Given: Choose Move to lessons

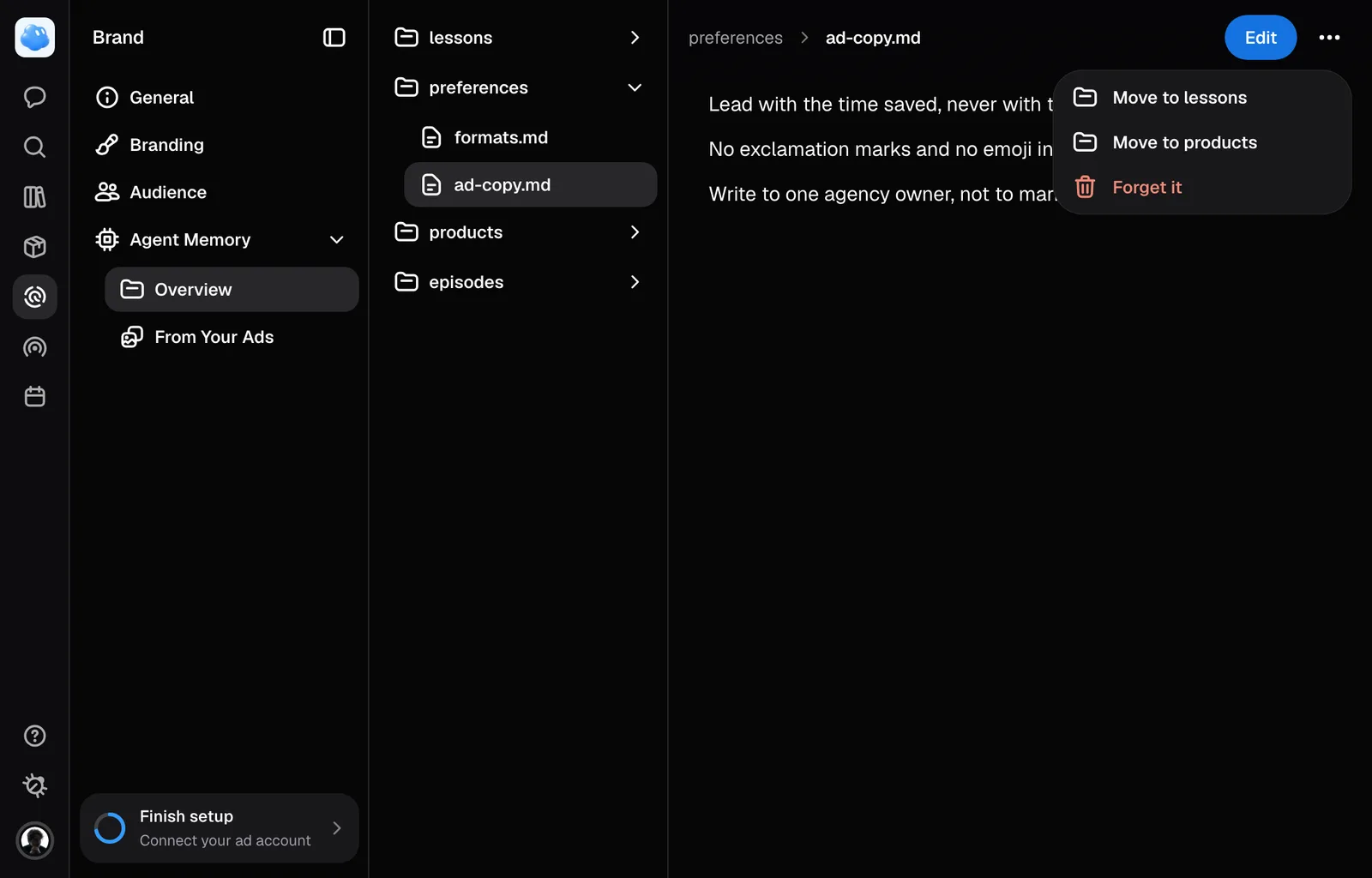Looking at the screenshot, I should (x=1202, y=98).
